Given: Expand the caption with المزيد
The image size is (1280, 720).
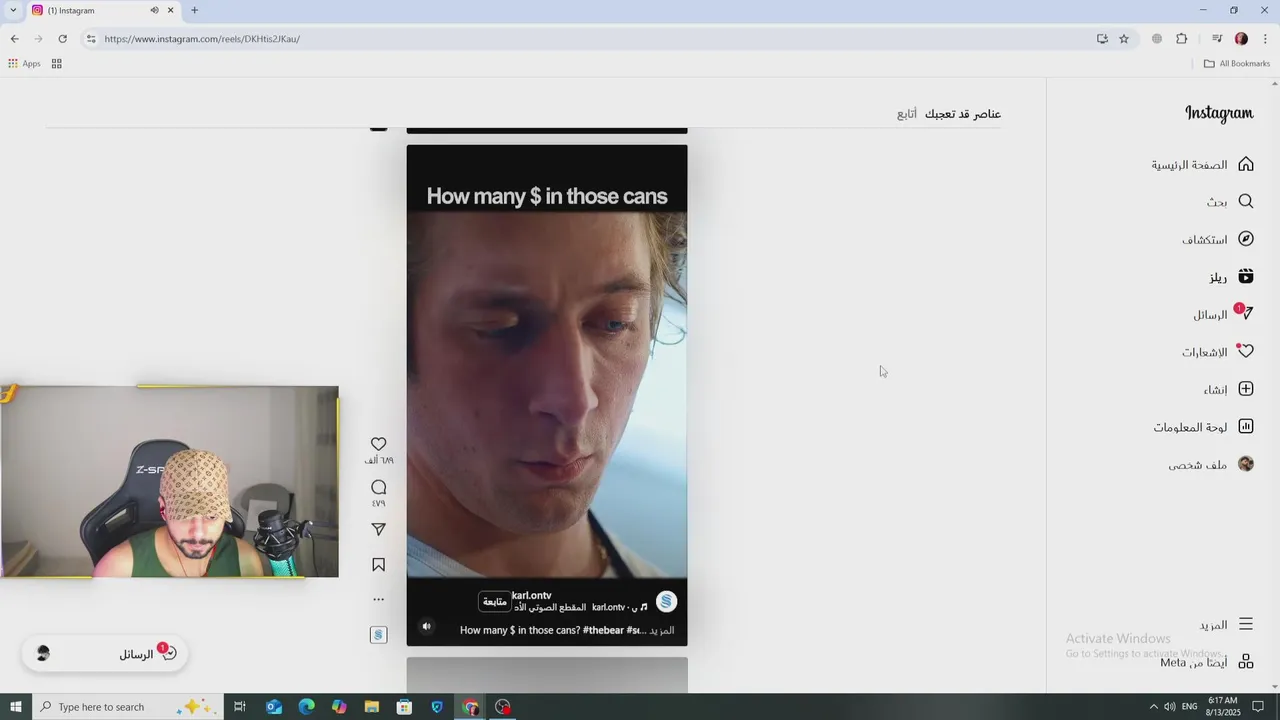Looking at the screenshot, I should (x=662, y=631).
